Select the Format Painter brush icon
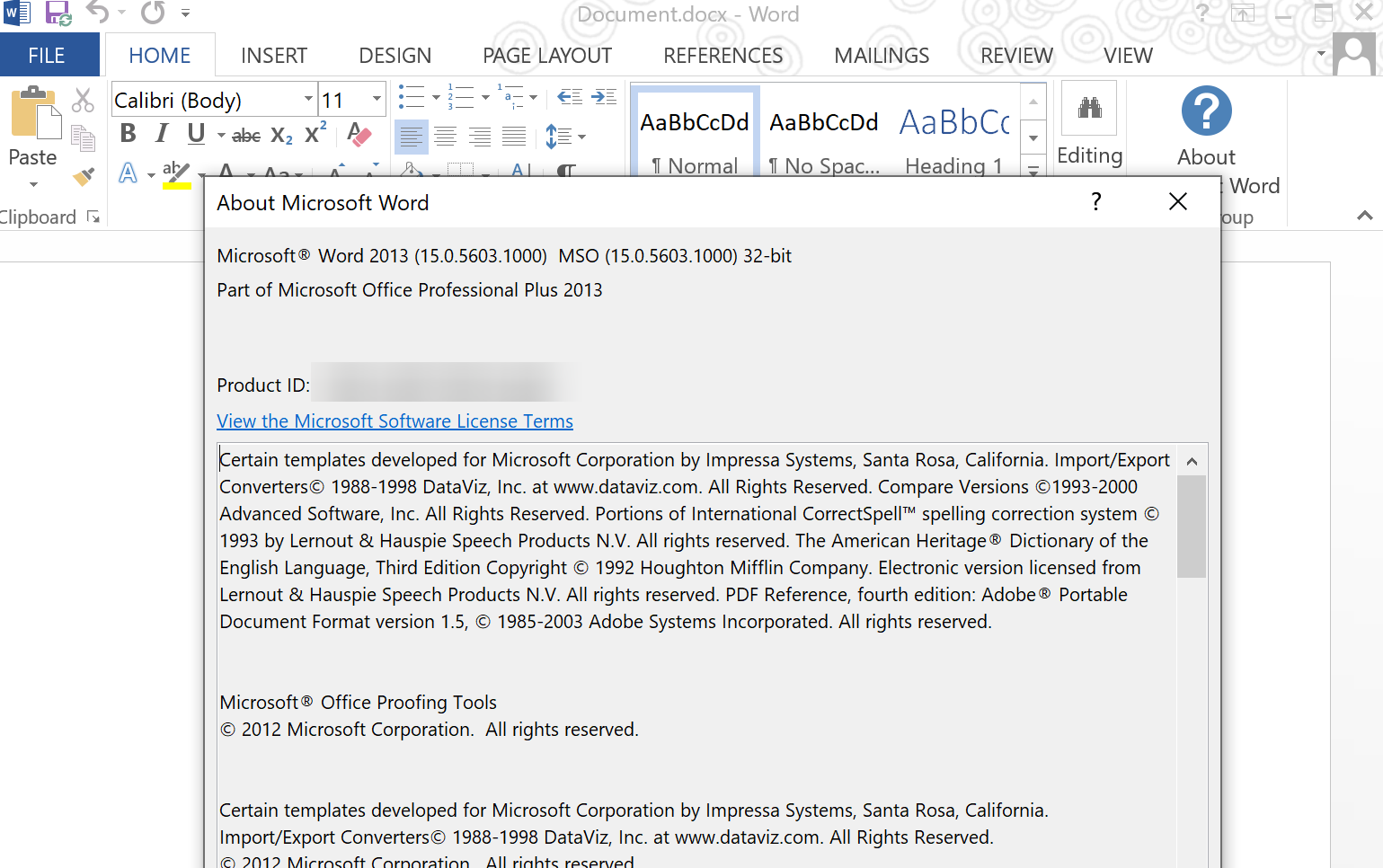Viewport: 1383px width, 868px height. pos(84,176)
